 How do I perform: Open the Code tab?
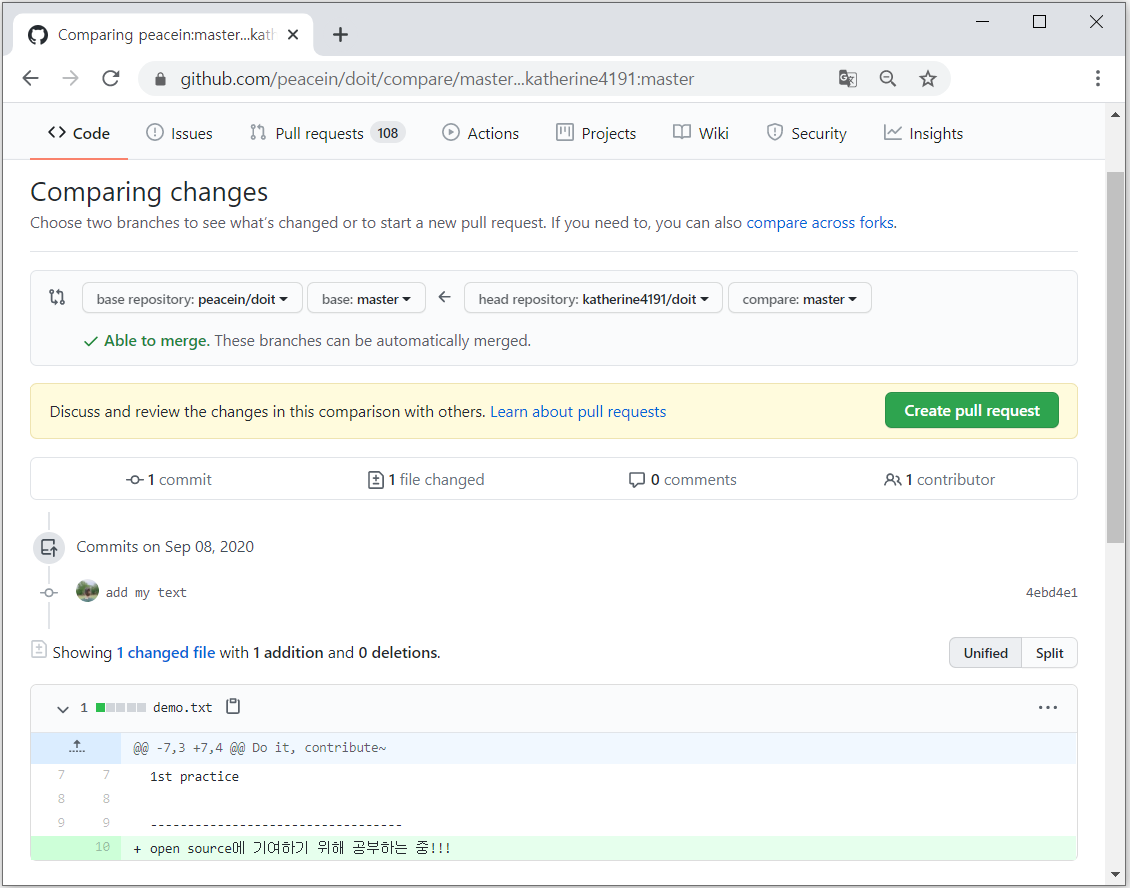79,133
